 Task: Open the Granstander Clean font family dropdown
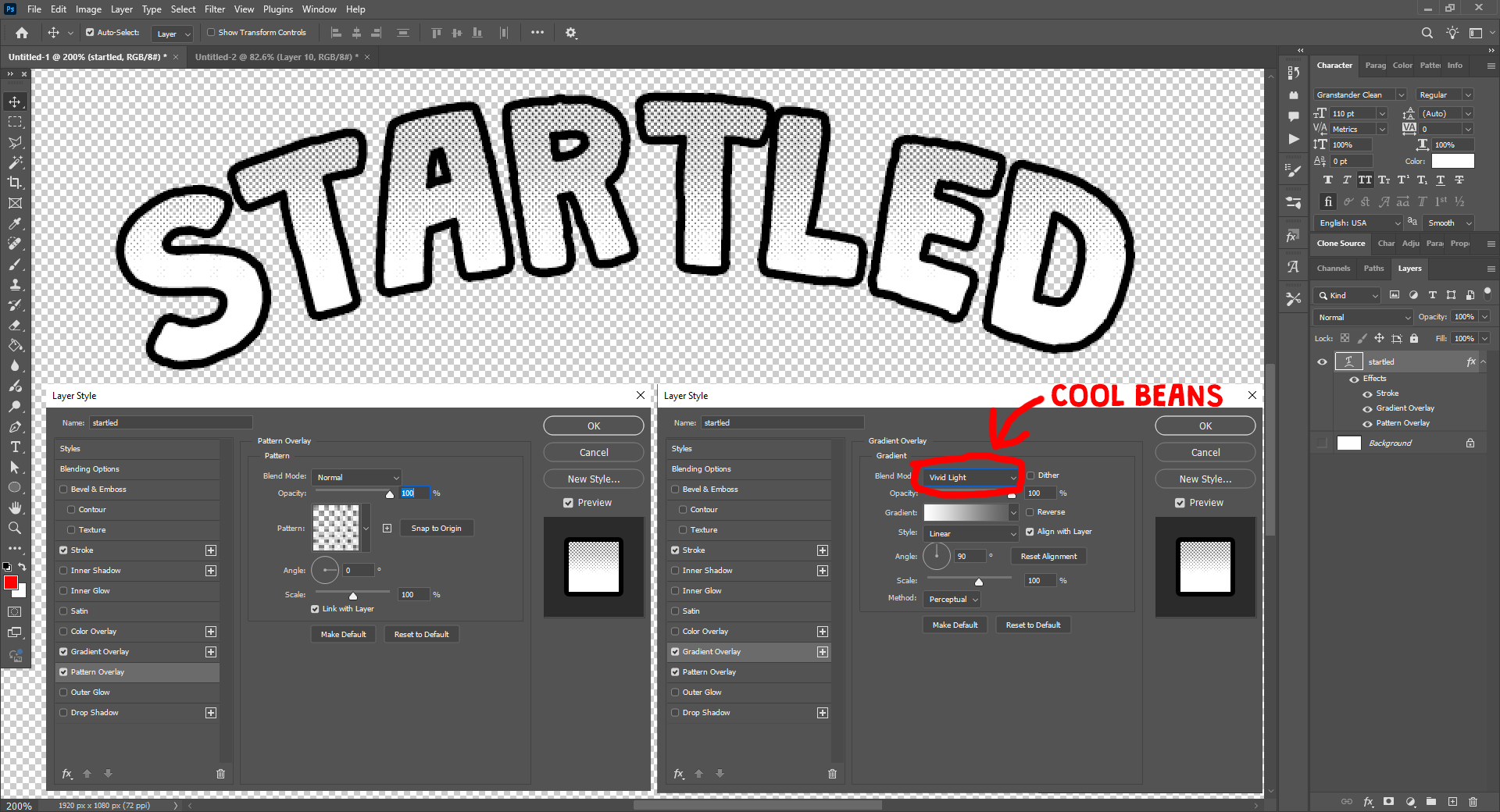coord(1360,94)
